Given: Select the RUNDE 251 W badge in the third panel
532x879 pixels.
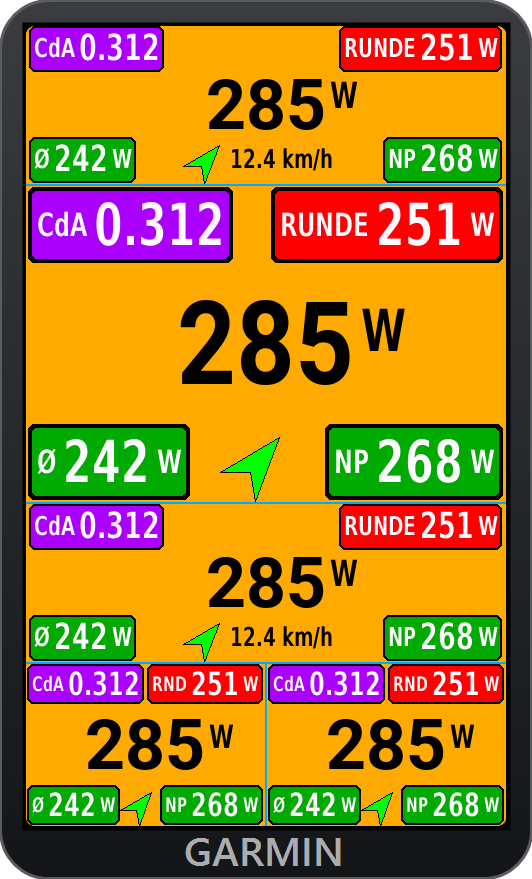Looking at the screenshot, I should (x=420, y=526).
